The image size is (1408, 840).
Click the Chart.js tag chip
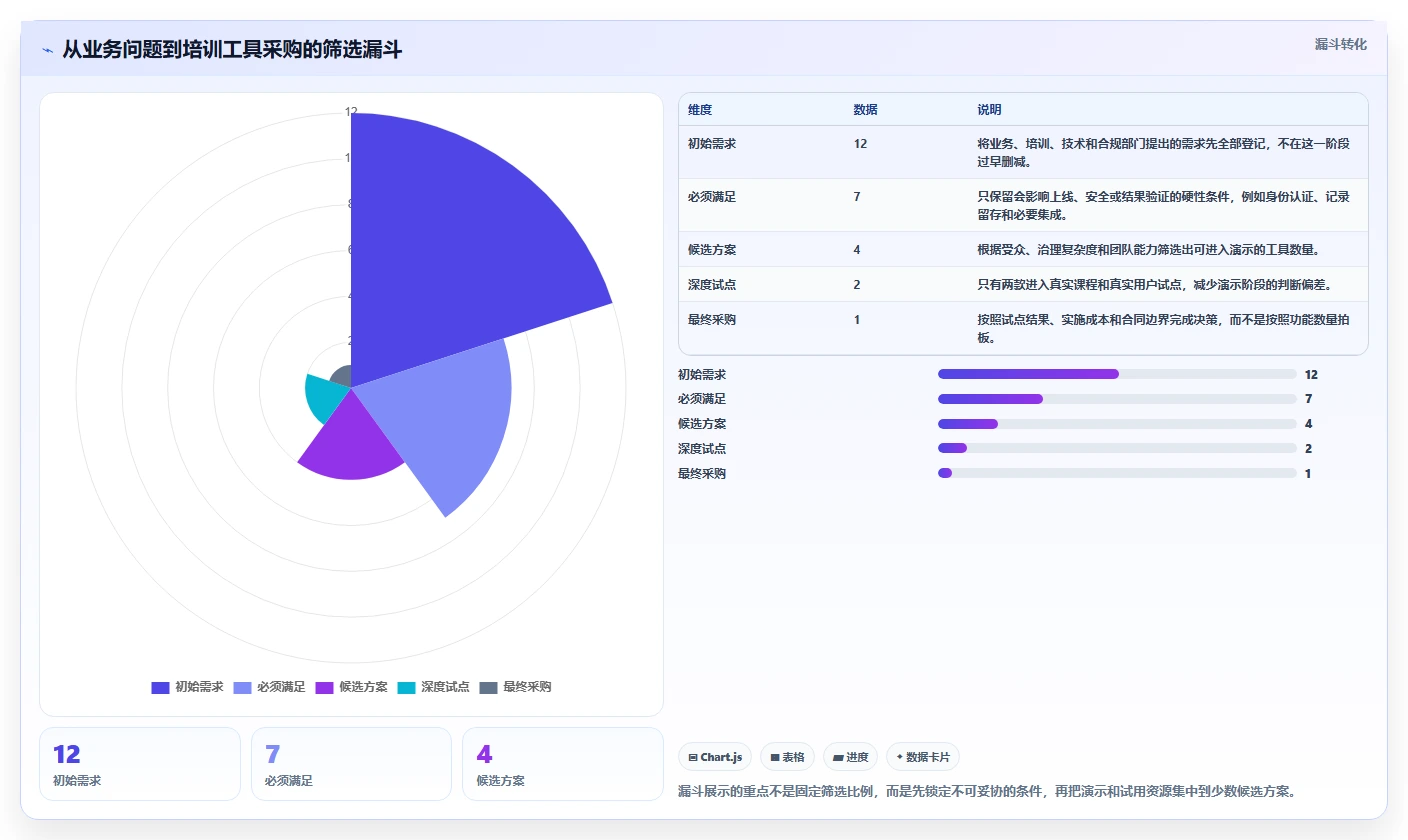(715, 757)
